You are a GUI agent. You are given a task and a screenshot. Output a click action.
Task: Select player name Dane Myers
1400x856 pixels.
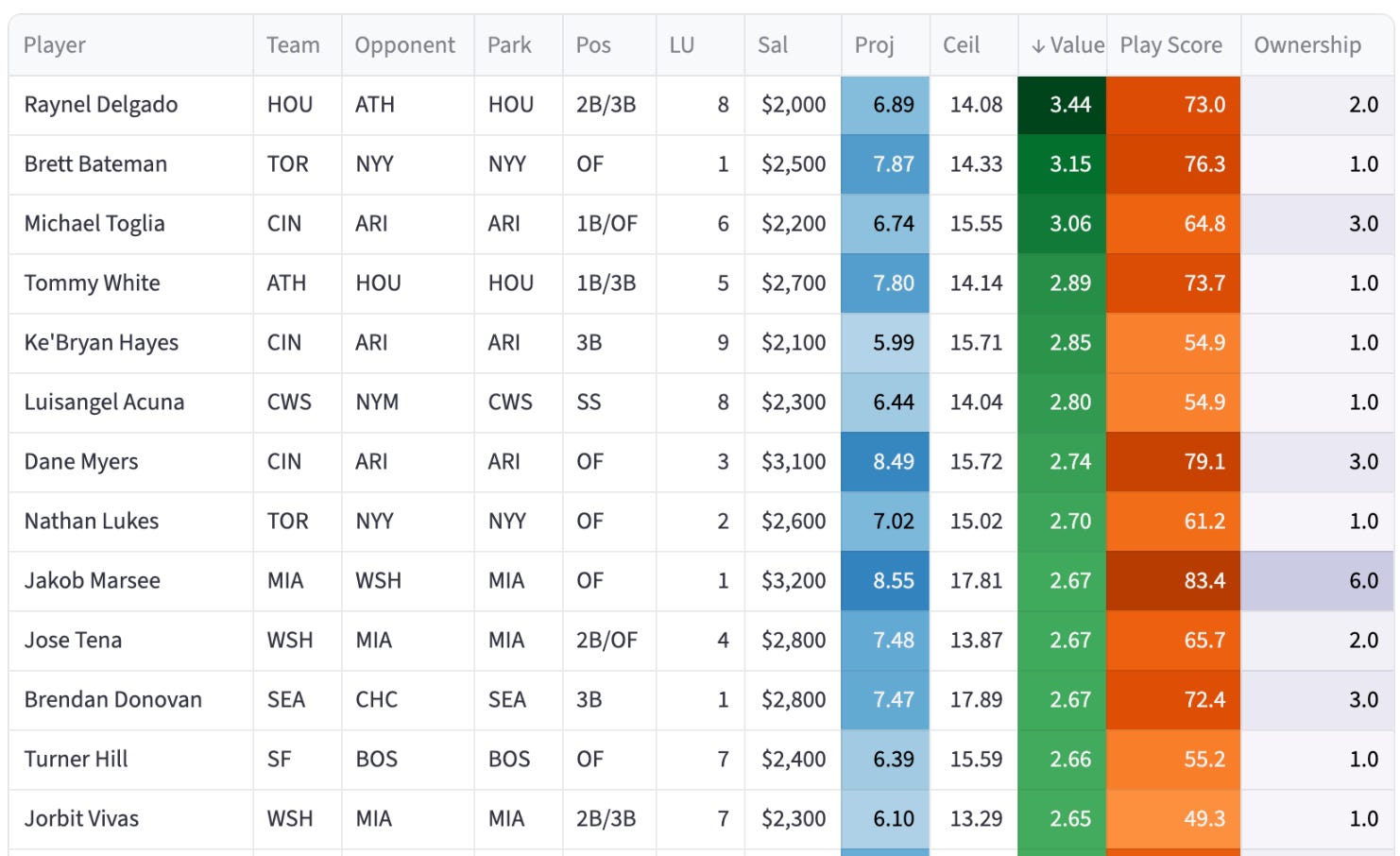click(x=81, y=462)
